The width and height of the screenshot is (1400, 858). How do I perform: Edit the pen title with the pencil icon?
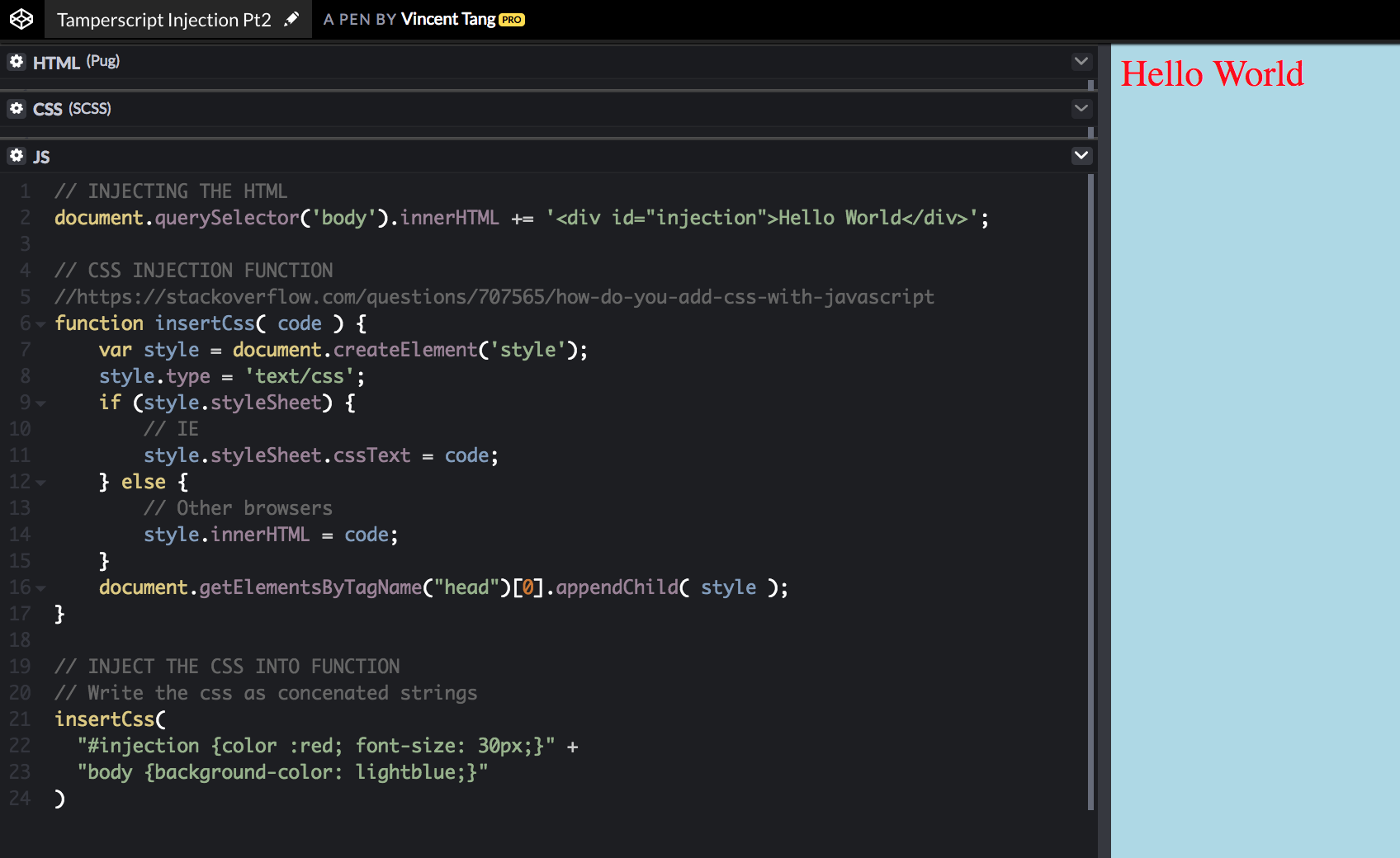[x=291, y=19]
